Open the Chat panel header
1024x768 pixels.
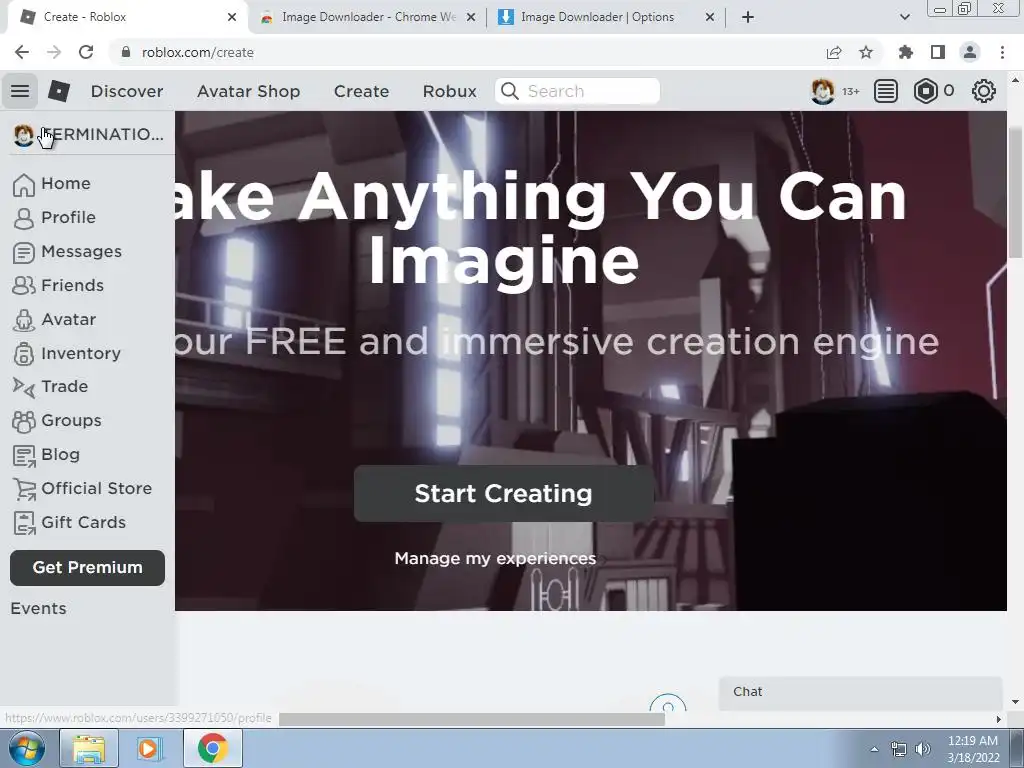pos(860,692)
